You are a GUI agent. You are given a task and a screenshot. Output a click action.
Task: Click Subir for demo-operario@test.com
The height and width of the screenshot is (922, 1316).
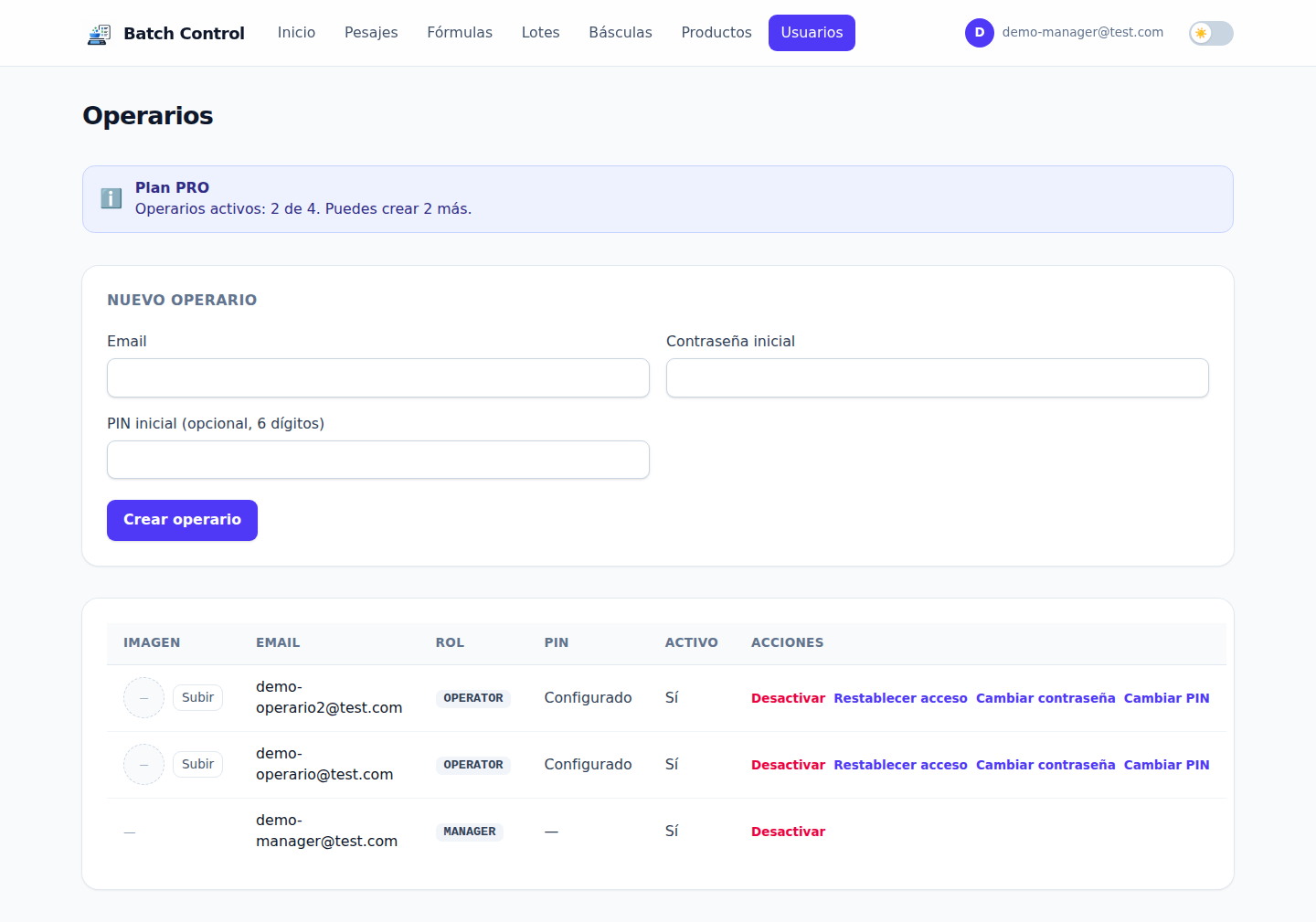coord(197,765)
